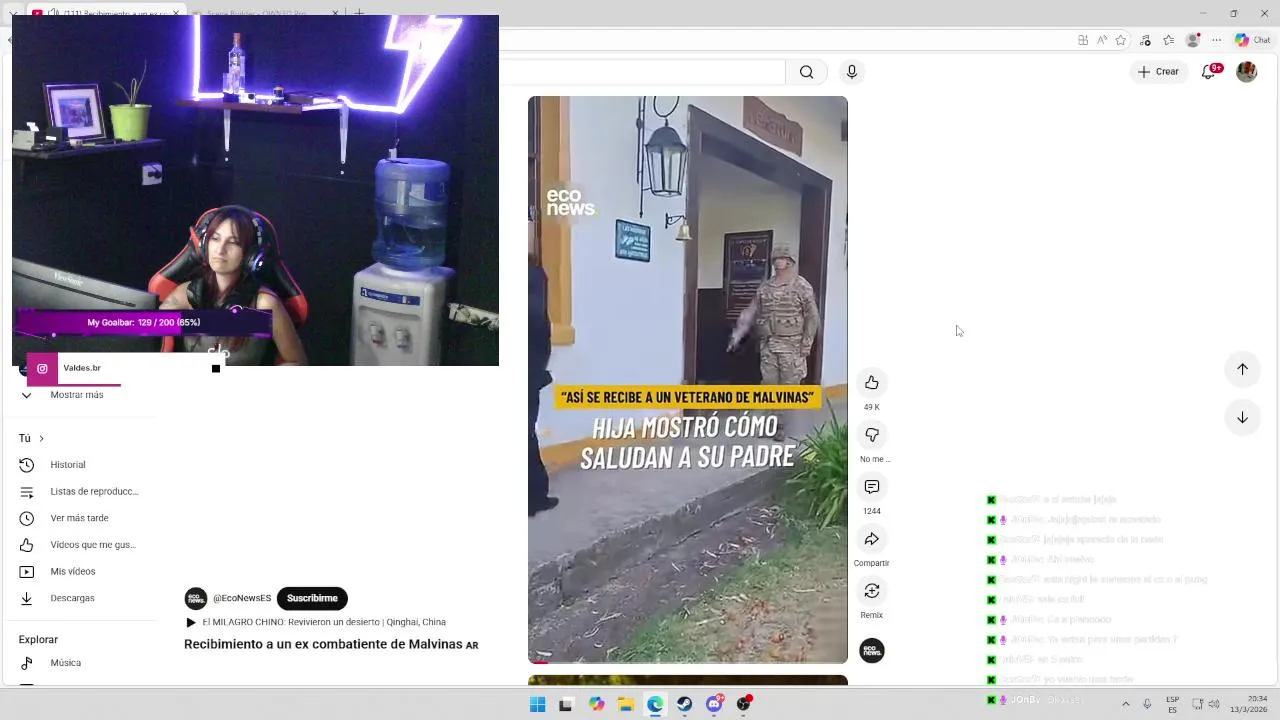Open YouTube notifications bell with 9+ badge
1280x720 pixels.
[x=1211, y=72]
